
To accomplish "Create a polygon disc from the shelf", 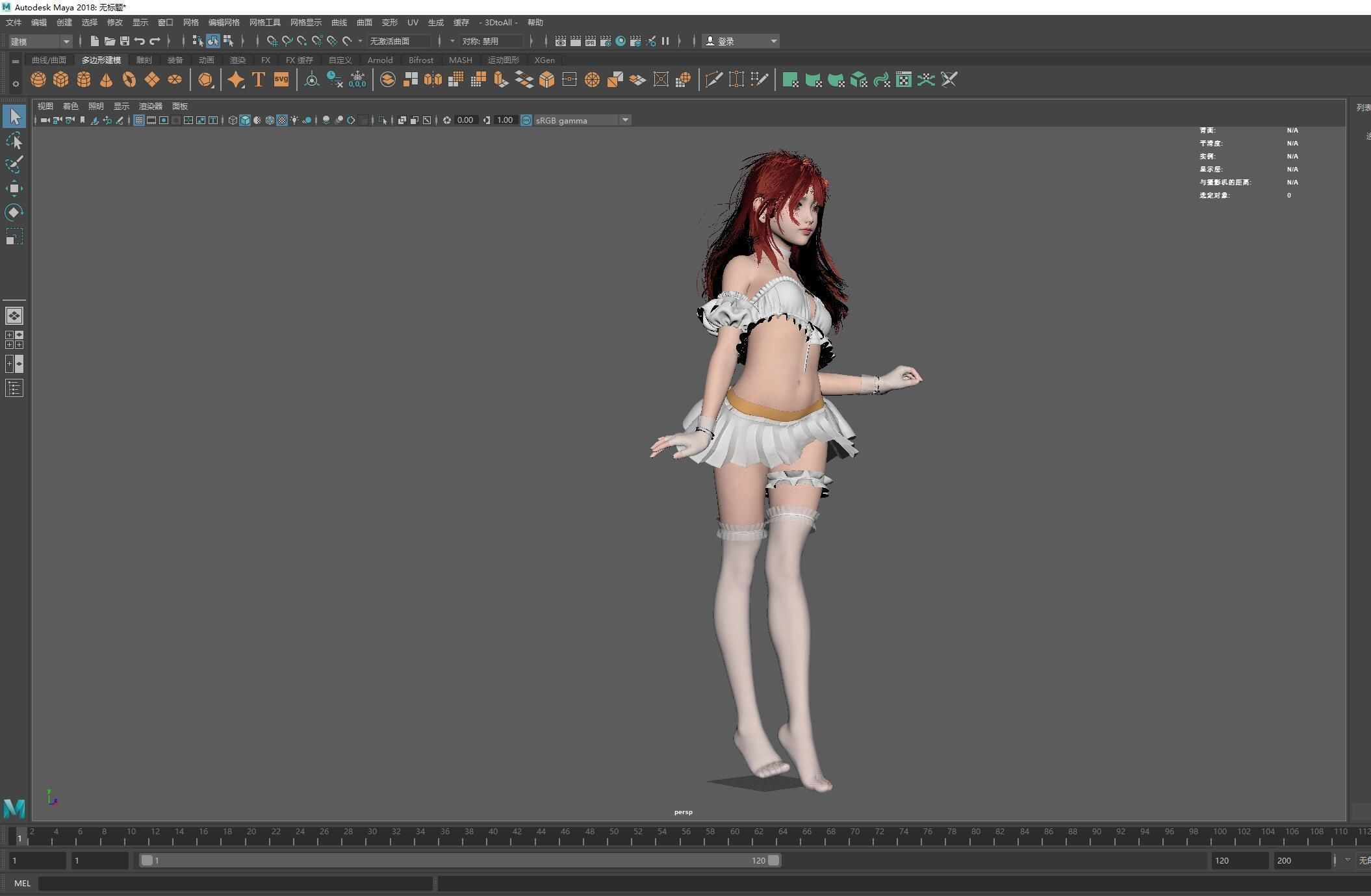I will [x=175, y=80].
